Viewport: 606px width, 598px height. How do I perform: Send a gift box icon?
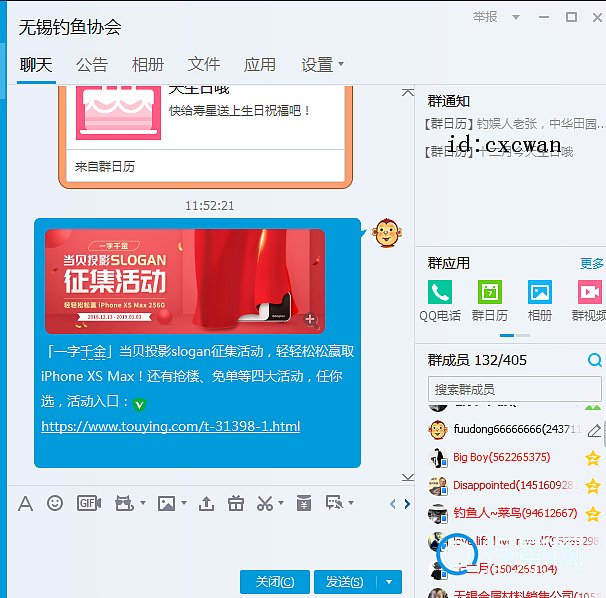coord(236,503)
